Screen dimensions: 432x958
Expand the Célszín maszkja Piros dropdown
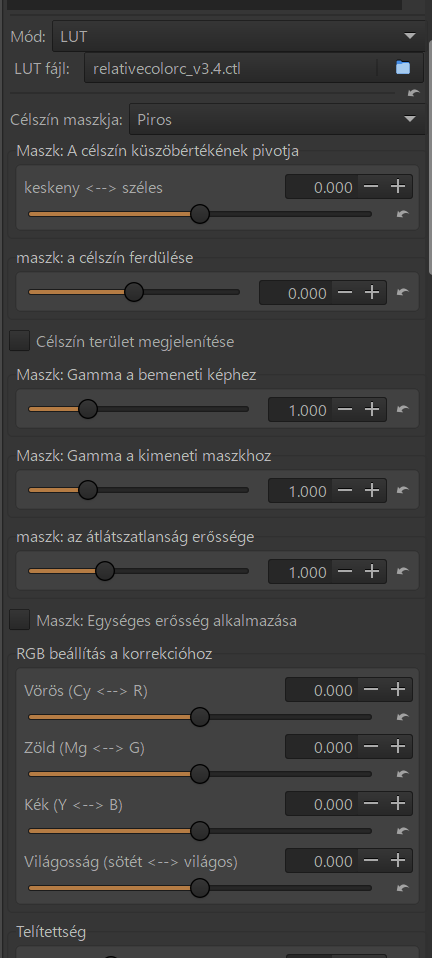point(277,119)
